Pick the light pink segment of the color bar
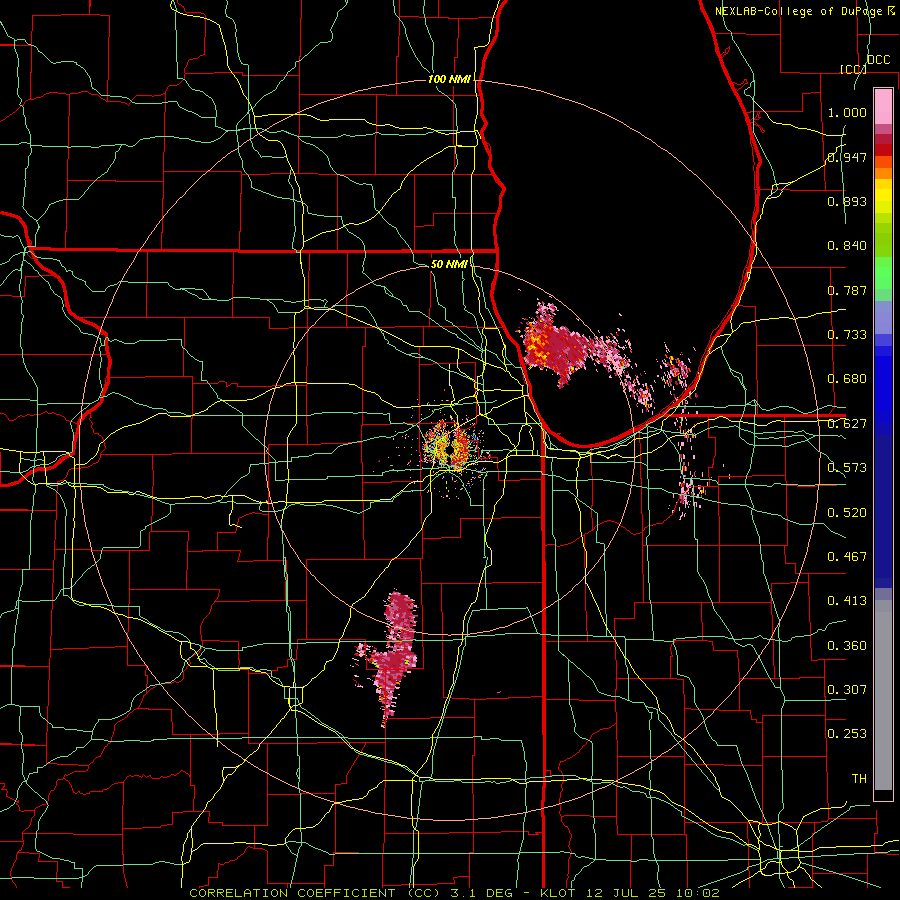Screen dimensions: 900x900 pos(883,107)
